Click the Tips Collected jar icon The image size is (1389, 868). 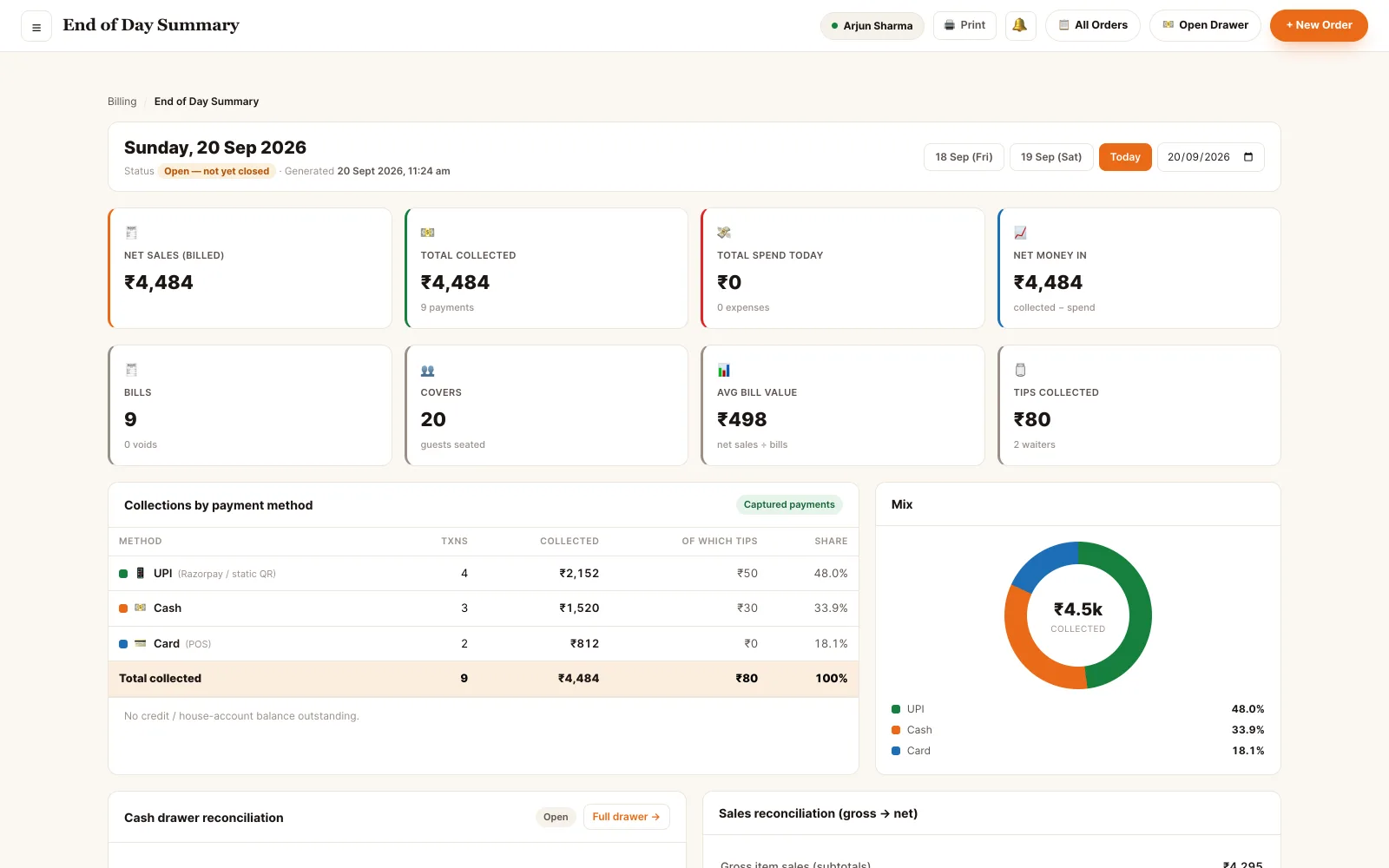[x=1021, y=370]
